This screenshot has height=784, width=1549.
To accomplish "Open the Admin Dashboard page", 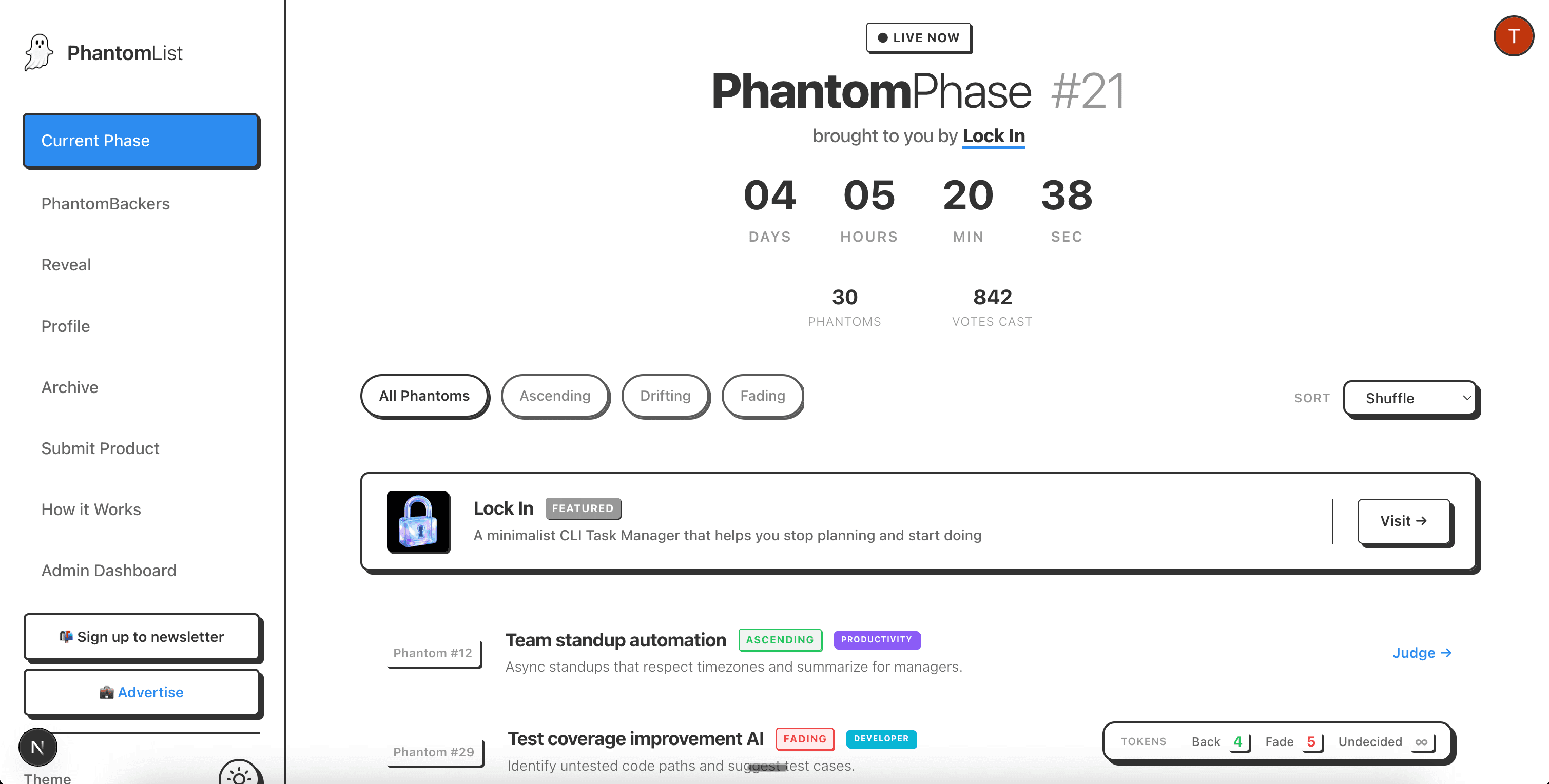I will click(109, 570).
